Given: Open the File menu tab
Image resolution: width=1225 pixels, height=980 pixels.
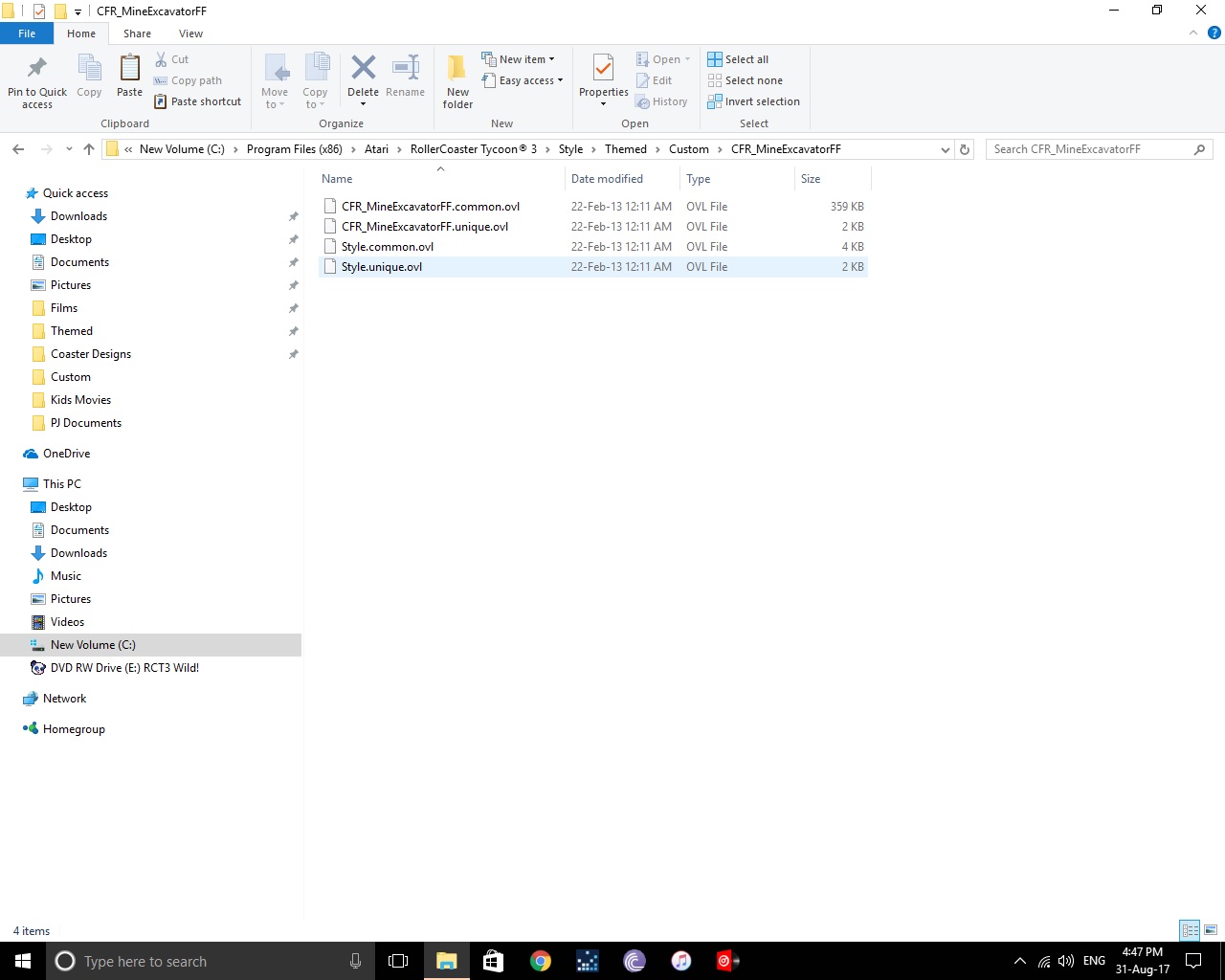Looking at the screenshot, I should pyautogui.click(x=27, y=33).
